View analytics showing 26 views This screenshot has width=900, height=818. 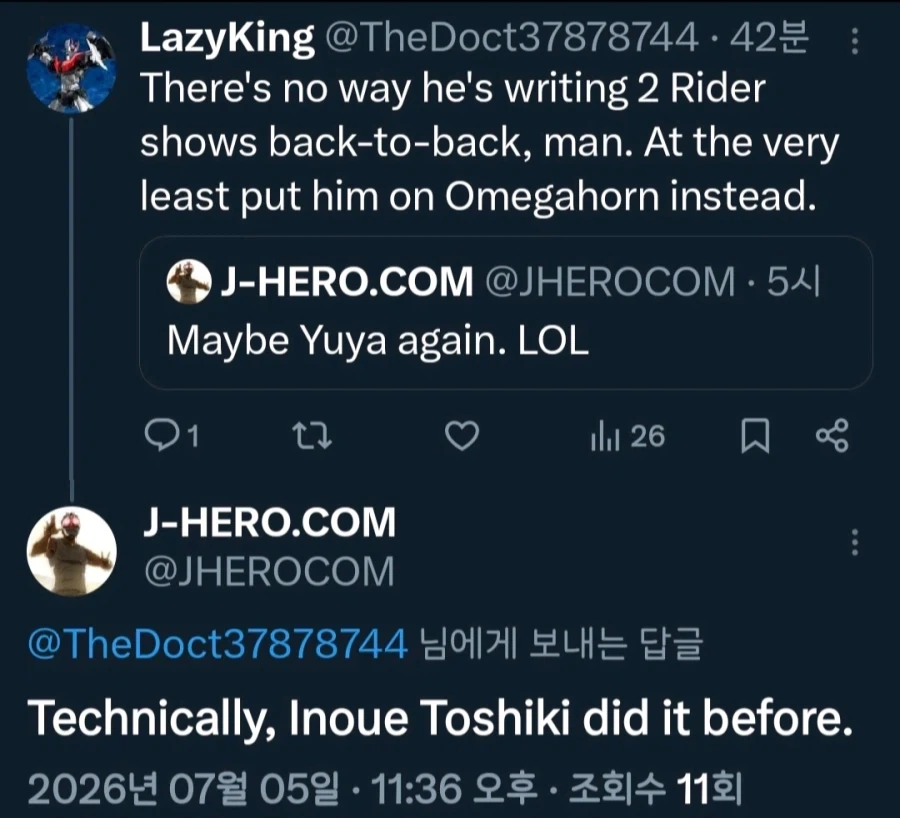pyautogui.click(x=627, y=436)
